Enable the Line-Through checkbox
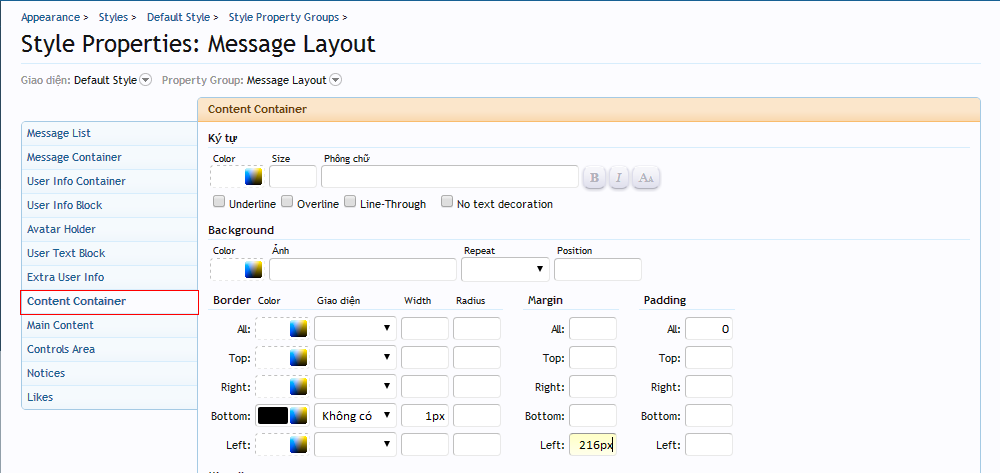This screenshot has width=1000, height=473. click(350, 202)
